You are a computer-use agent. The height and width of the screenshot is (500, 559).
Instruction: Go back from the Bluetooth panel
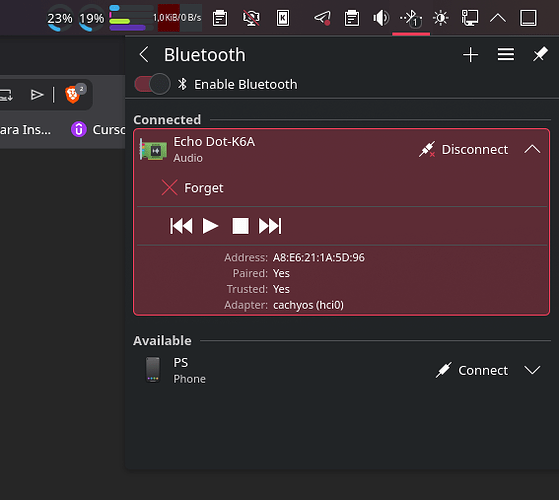click(144, 55)
